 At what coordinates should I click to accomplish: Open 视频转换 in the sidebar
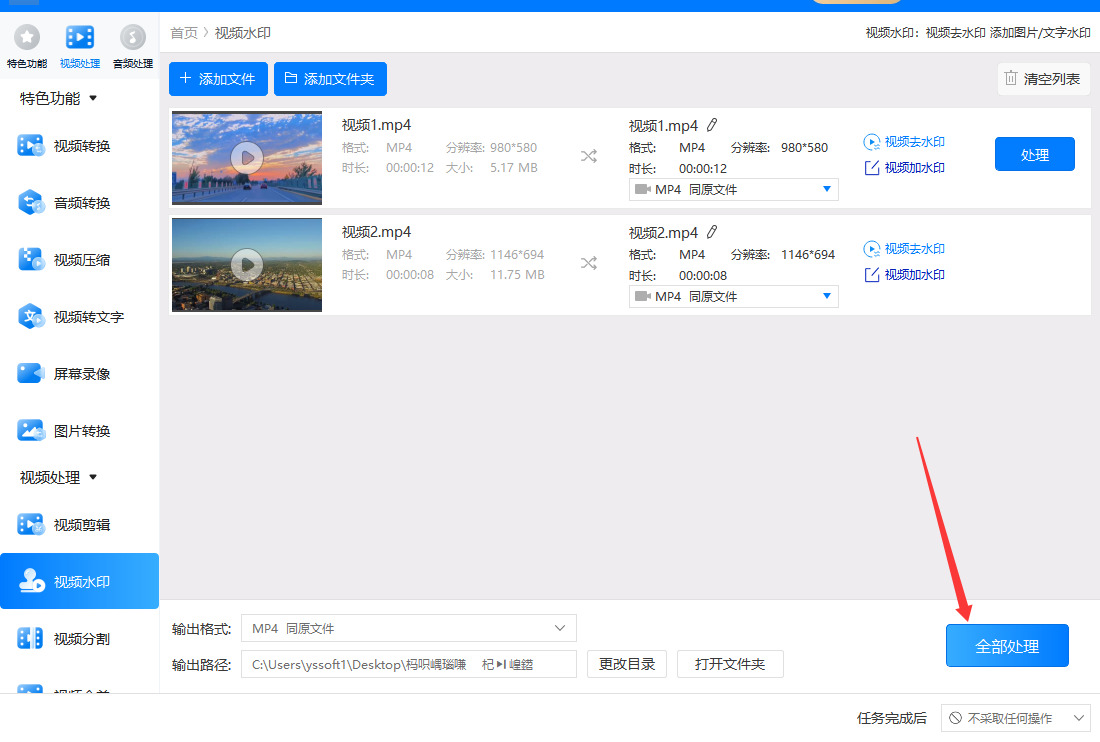coord(79,146)
